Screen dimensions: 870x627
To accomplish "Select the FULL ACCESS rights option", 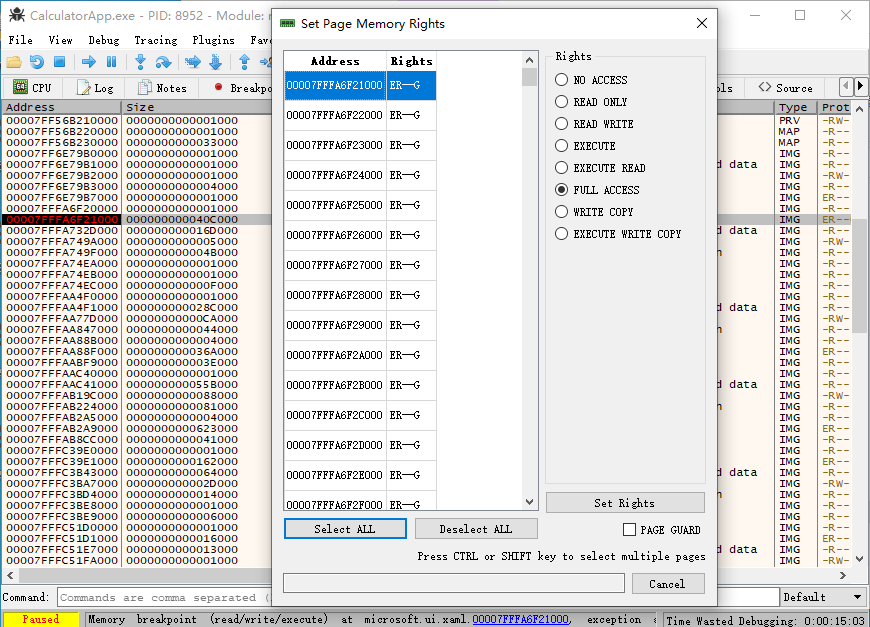I will coord(561,190).
